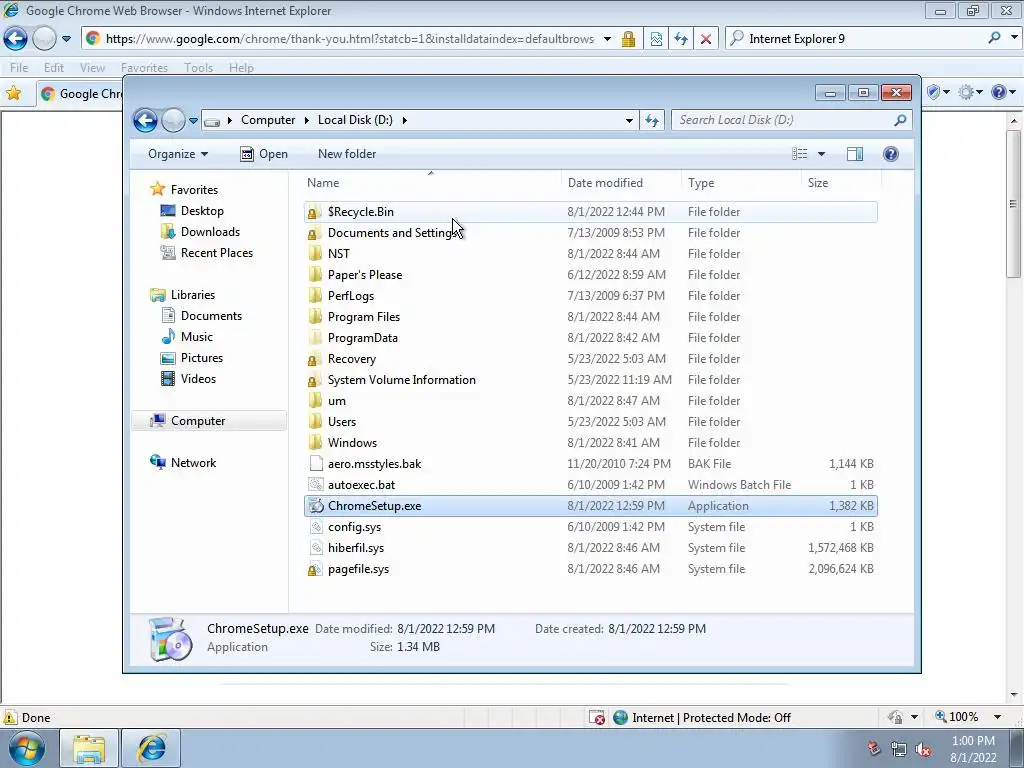The image size is (1024, 768).
Task: Click the change view icon
Action: pyautogui.click(x=800, y=154)
